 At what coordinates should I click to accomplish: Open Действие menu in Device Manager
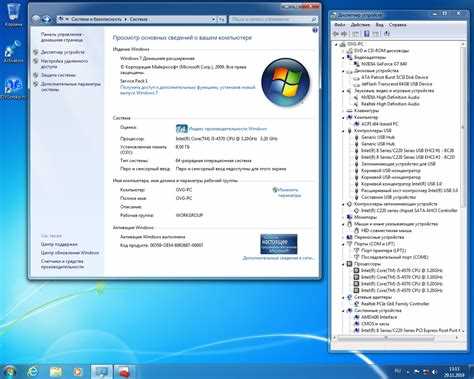(x=360, y=25)
